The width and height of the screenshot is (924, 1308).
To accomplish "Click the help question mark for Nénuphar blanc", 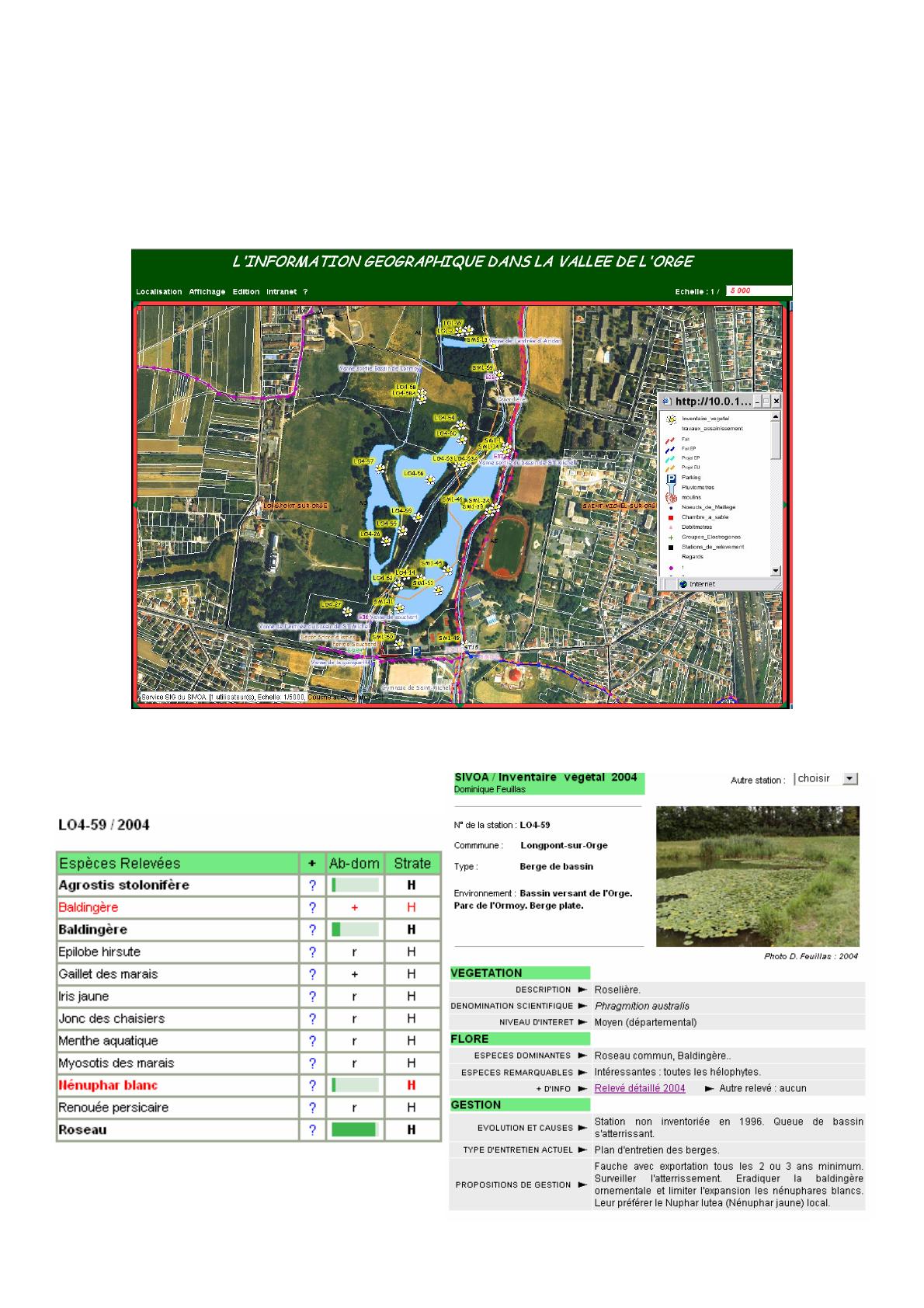I will pyautogui.click(x=312, y=1085).
